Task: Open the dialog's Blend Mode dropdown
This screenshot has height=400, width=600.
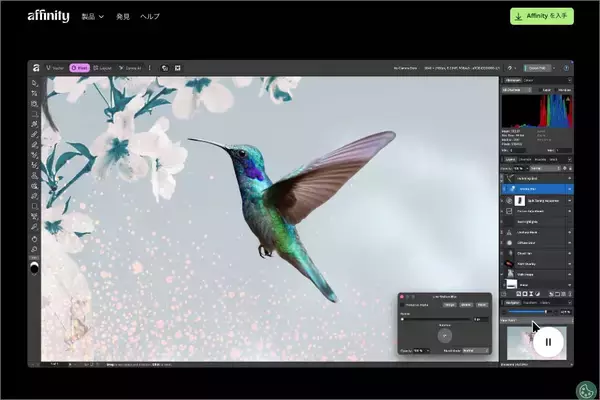Action: click(476, 351)
